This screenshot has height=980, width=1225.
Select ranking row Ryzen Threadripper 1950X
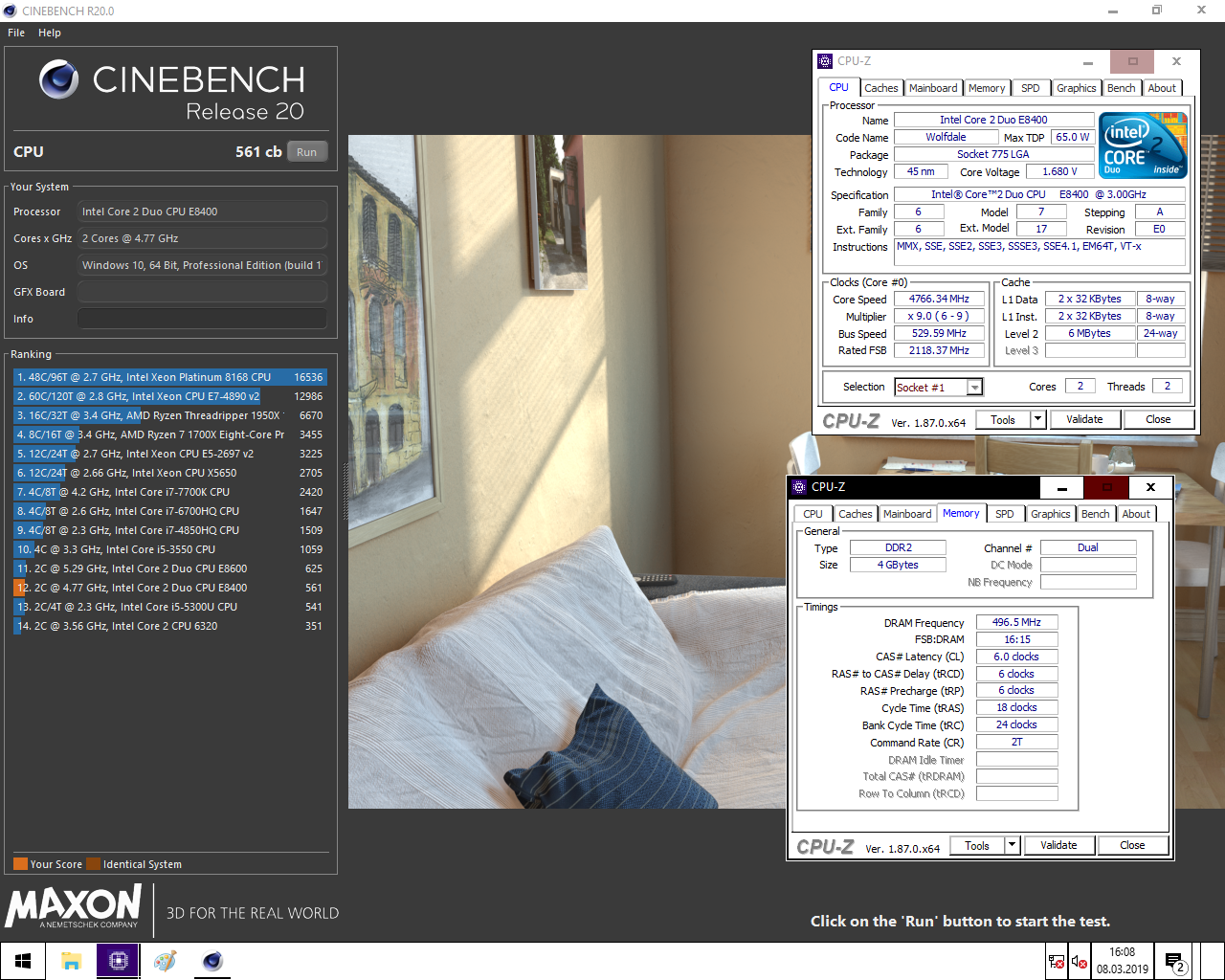170,415
